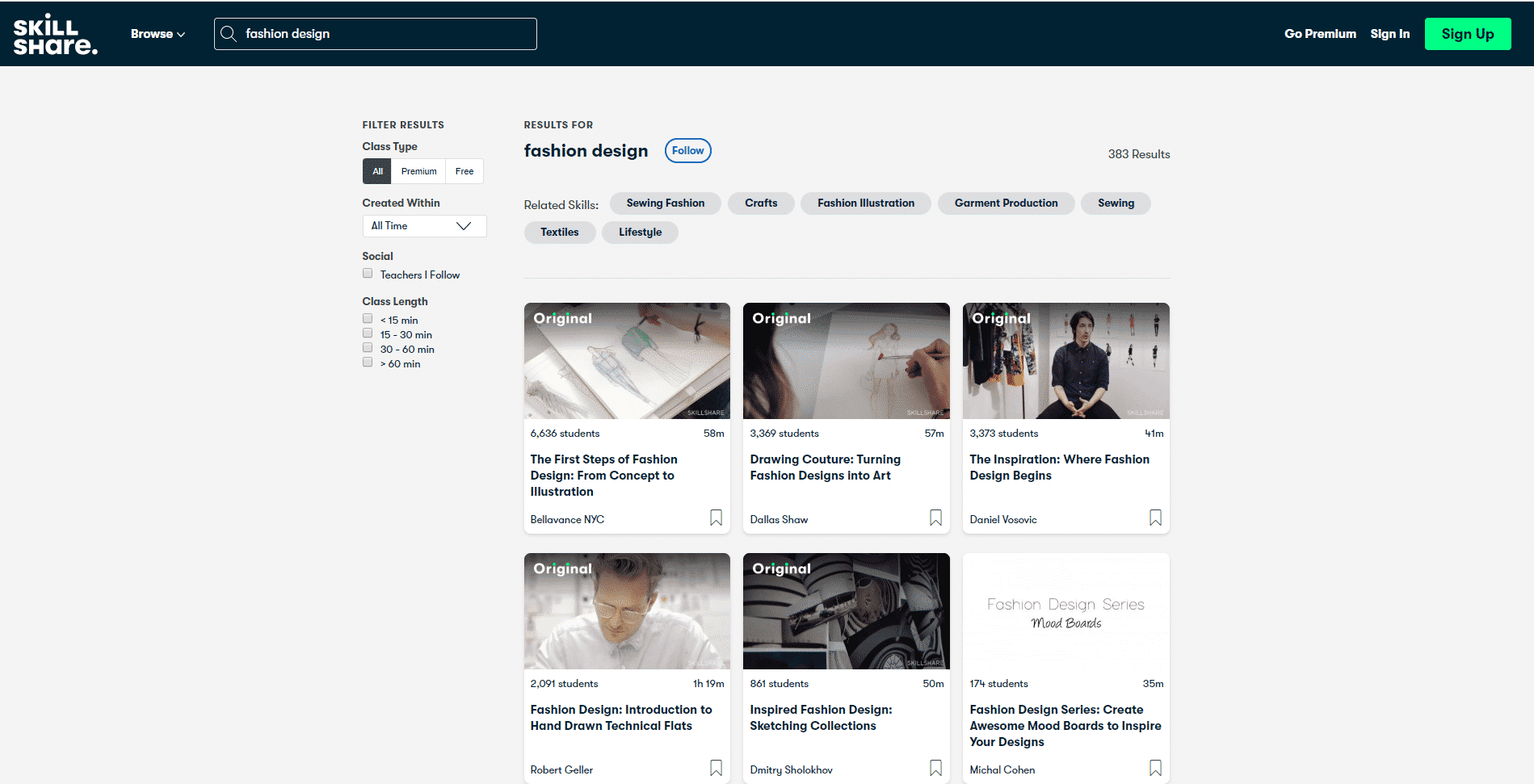
Task: Open the Browse dropdown menu
Action: (158, 34)
